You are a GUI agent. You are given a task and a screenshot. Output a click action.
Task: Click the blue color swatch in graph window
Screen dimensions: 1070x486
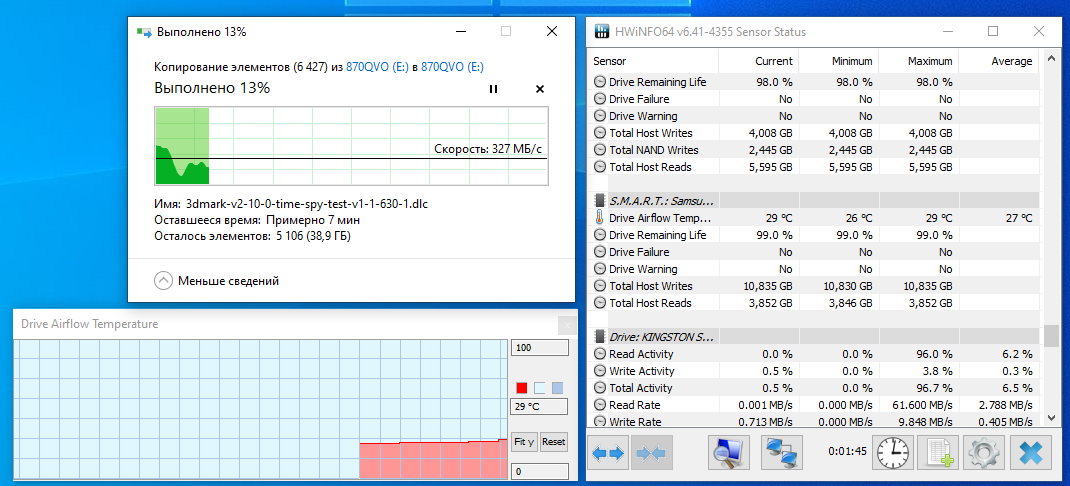click(558, 388)
